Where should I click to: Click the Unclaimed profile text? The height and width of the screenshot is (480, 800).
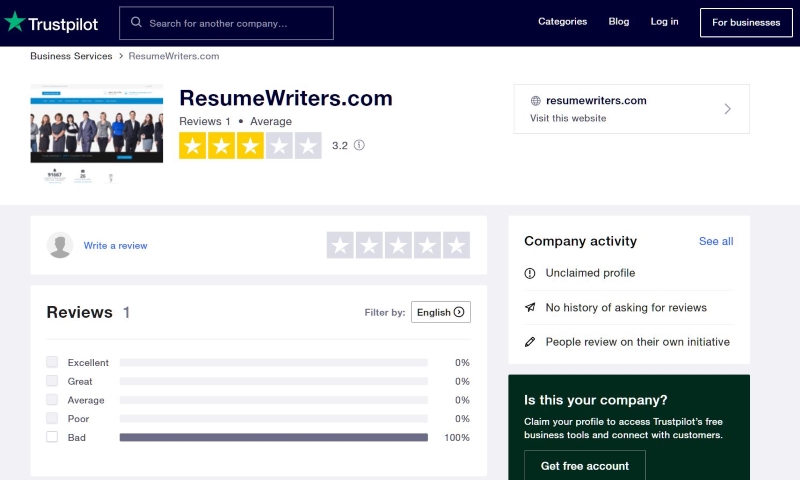590,273
